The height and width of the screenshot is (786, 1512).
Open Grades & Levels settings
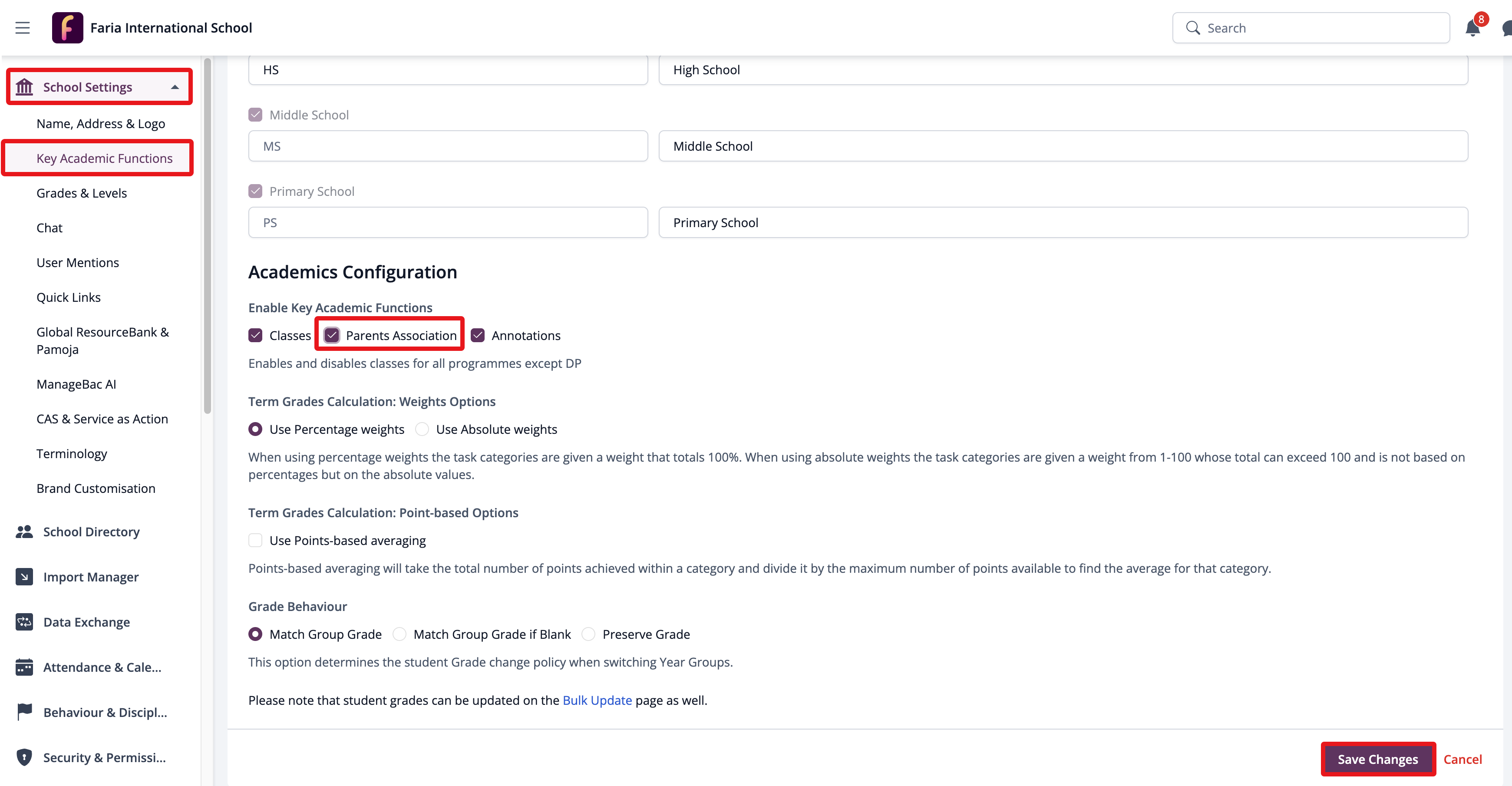[x=82, y=193]
